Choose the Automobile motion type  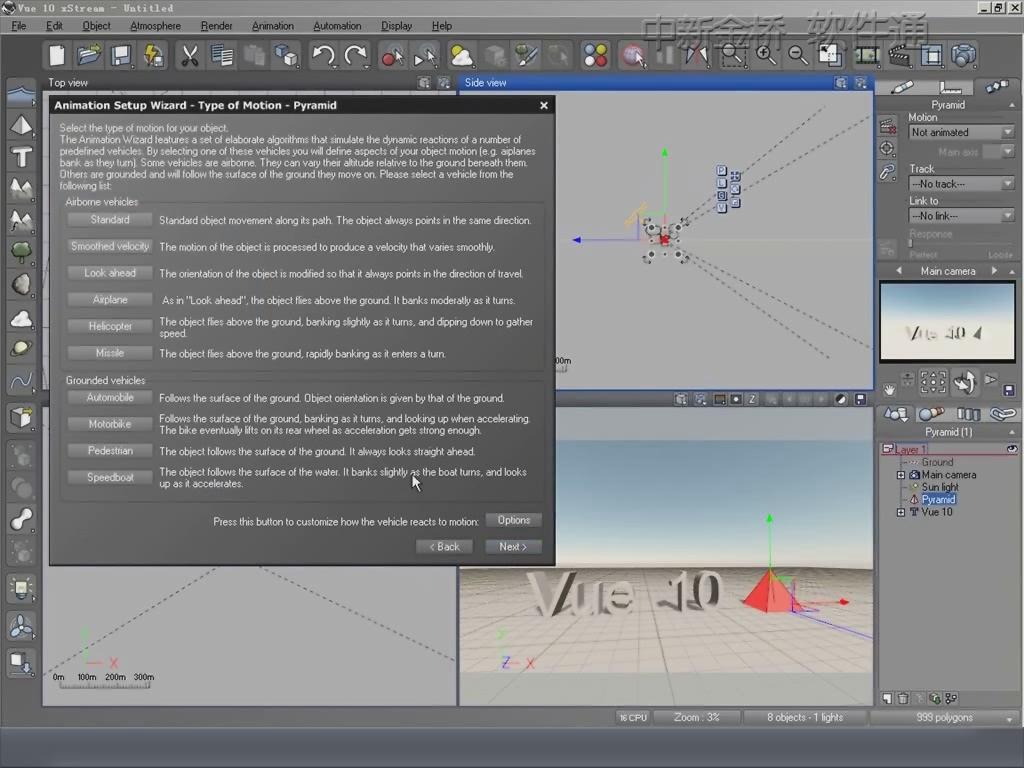pyautogui.click(x=110, y=398)
